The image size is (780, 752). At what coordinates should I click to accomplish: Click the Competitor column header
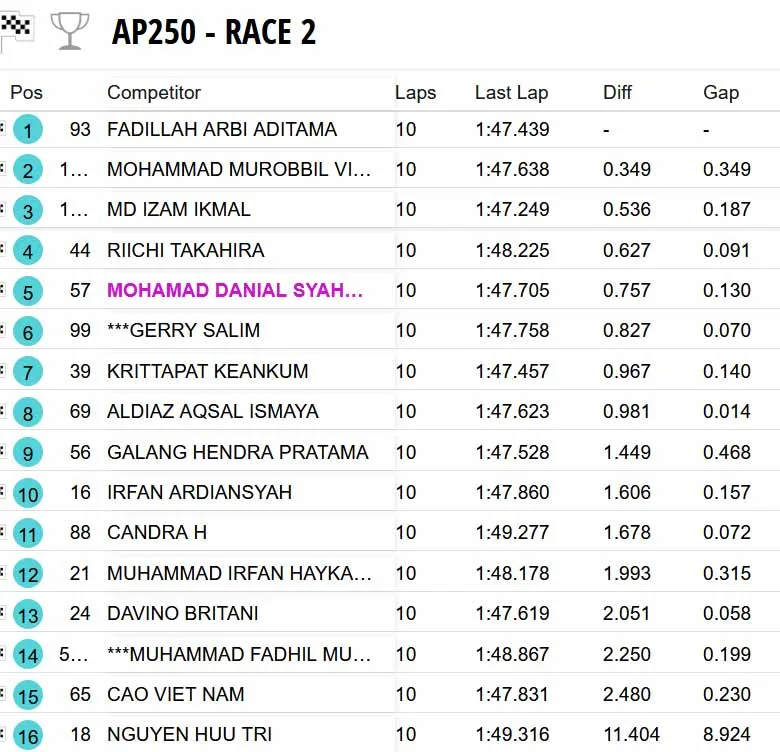click(x=154, y=93)
